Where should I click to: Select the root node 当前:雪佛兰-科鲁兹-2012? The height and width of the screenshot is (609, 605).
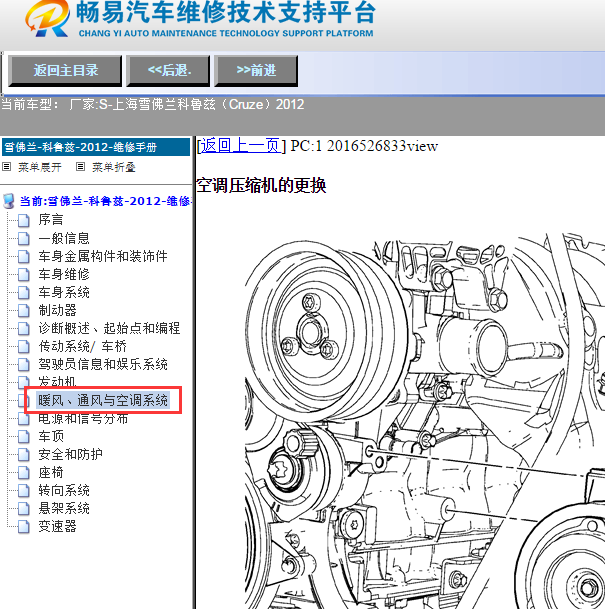[x=105, y=201]
